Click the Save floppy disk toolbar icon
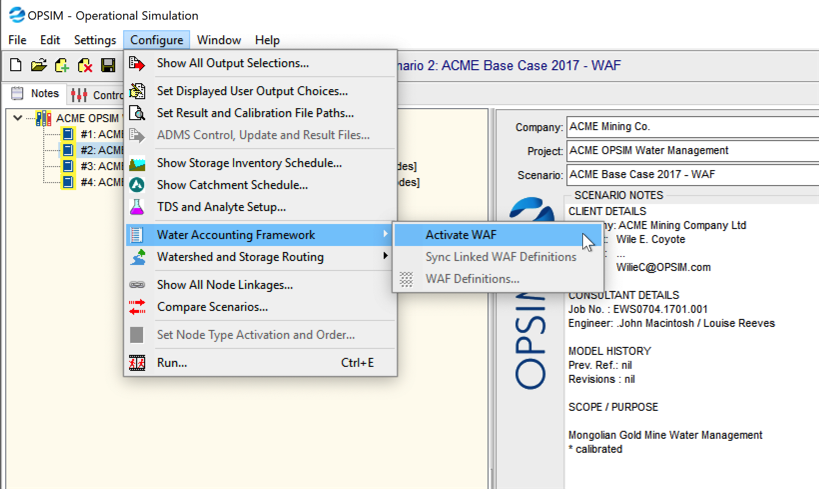The image size is (819, 489). (108, 65)
